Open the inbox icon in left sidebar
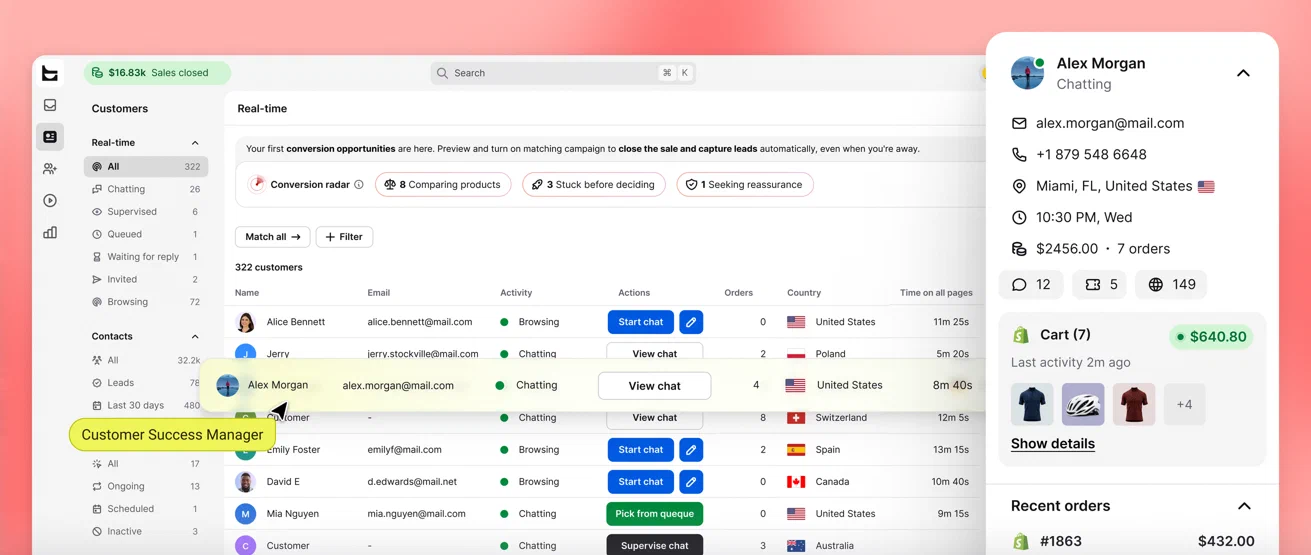 coord(50,105)
